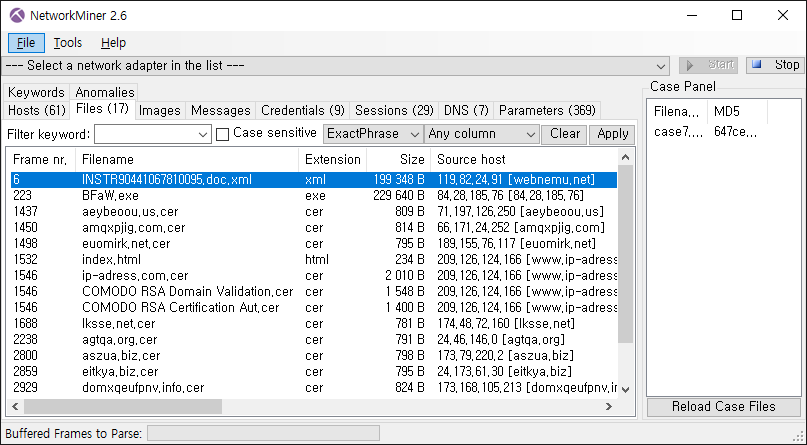Select the domxqeufpnv.info.cer file row
807x445 pixels.
[313, 387]
